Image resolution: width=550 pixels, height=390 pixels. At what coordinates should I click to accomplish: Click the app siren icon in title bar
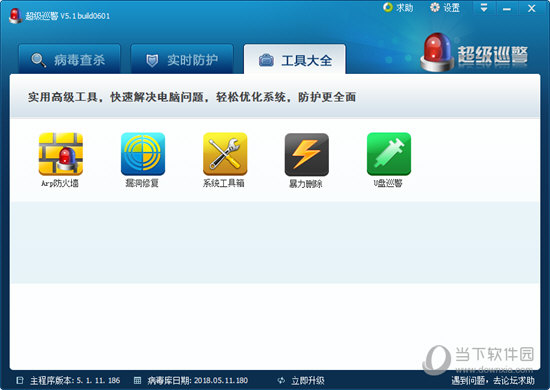coord(15,16)
